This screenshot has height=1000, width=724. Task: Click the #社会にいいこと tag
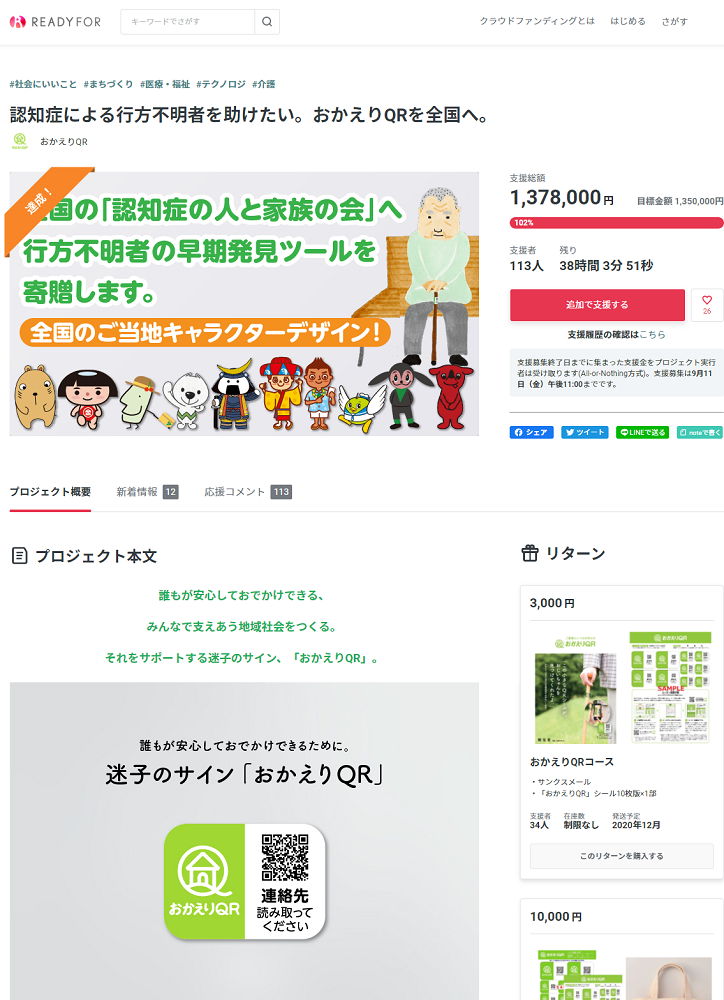[43, 84]
